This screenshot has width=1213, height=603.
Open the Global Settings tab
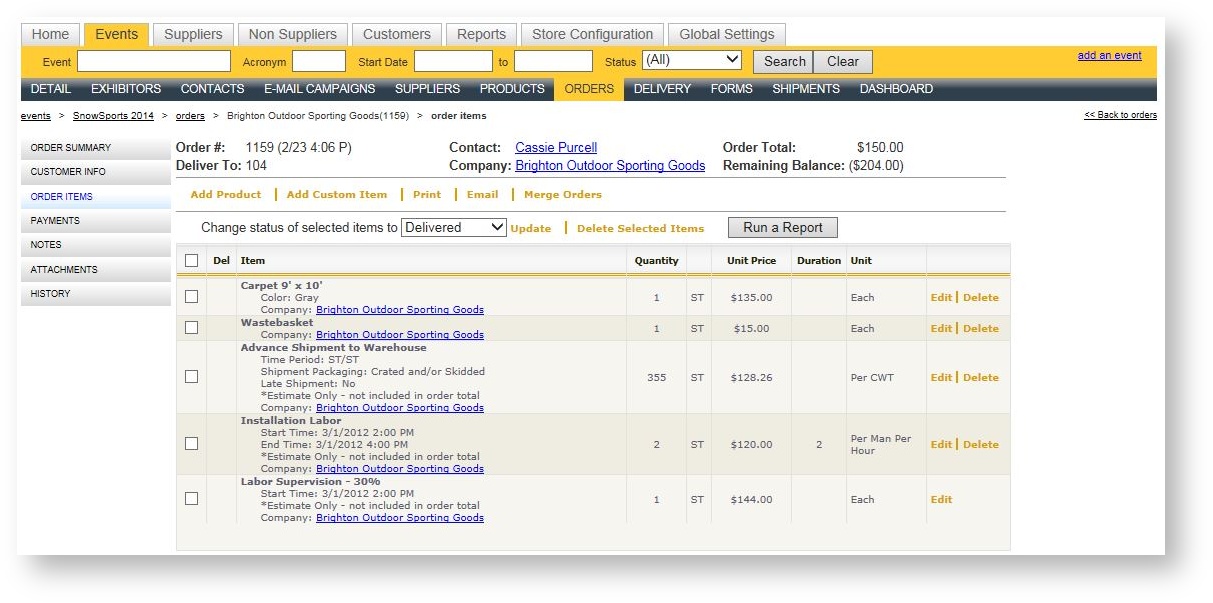(x=726, y=33)
